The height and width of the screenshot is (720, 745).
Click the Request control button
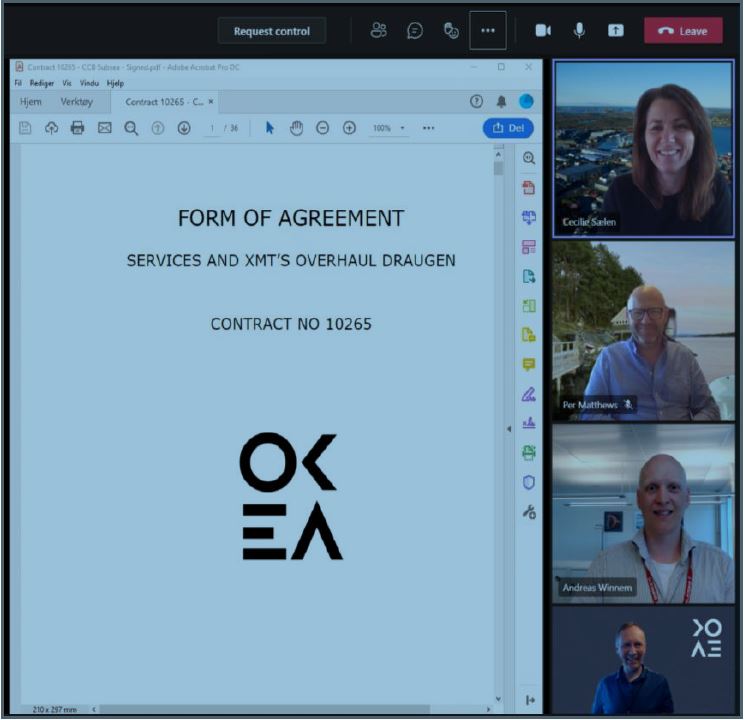coord(271,31)
